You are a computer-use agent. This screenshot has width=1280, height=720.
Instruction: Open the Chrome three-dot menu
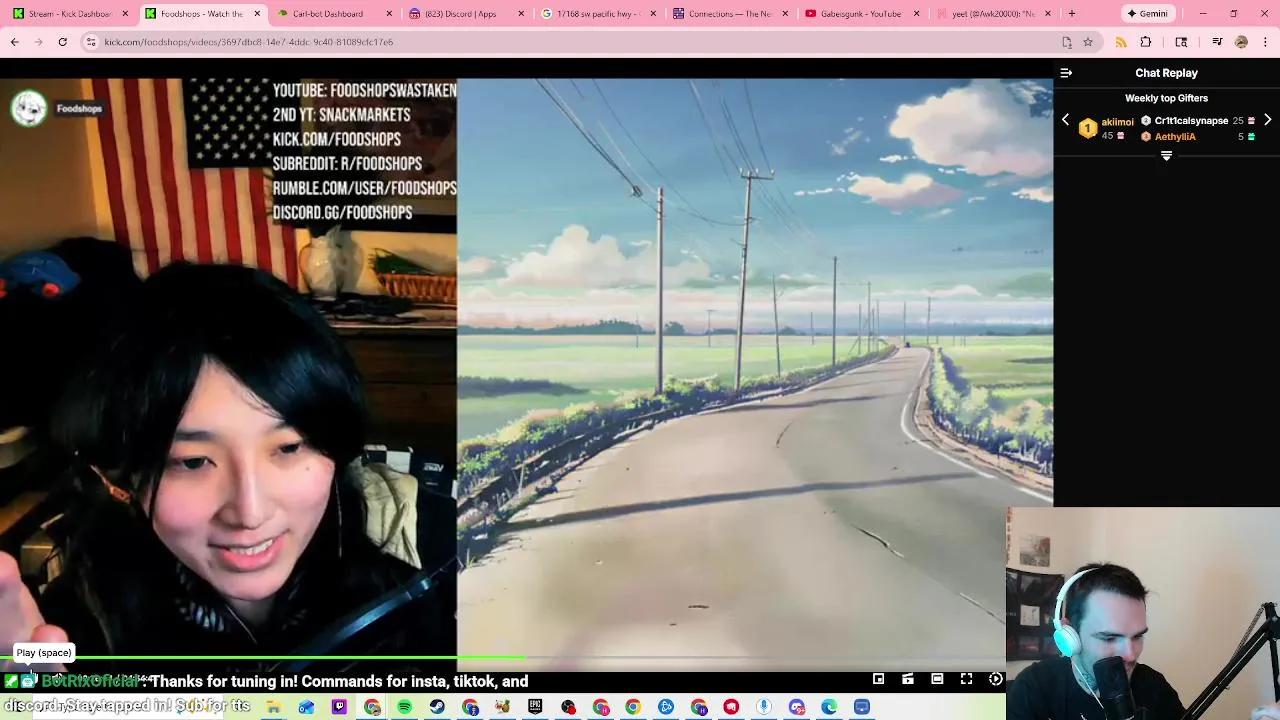point(1266,42)
